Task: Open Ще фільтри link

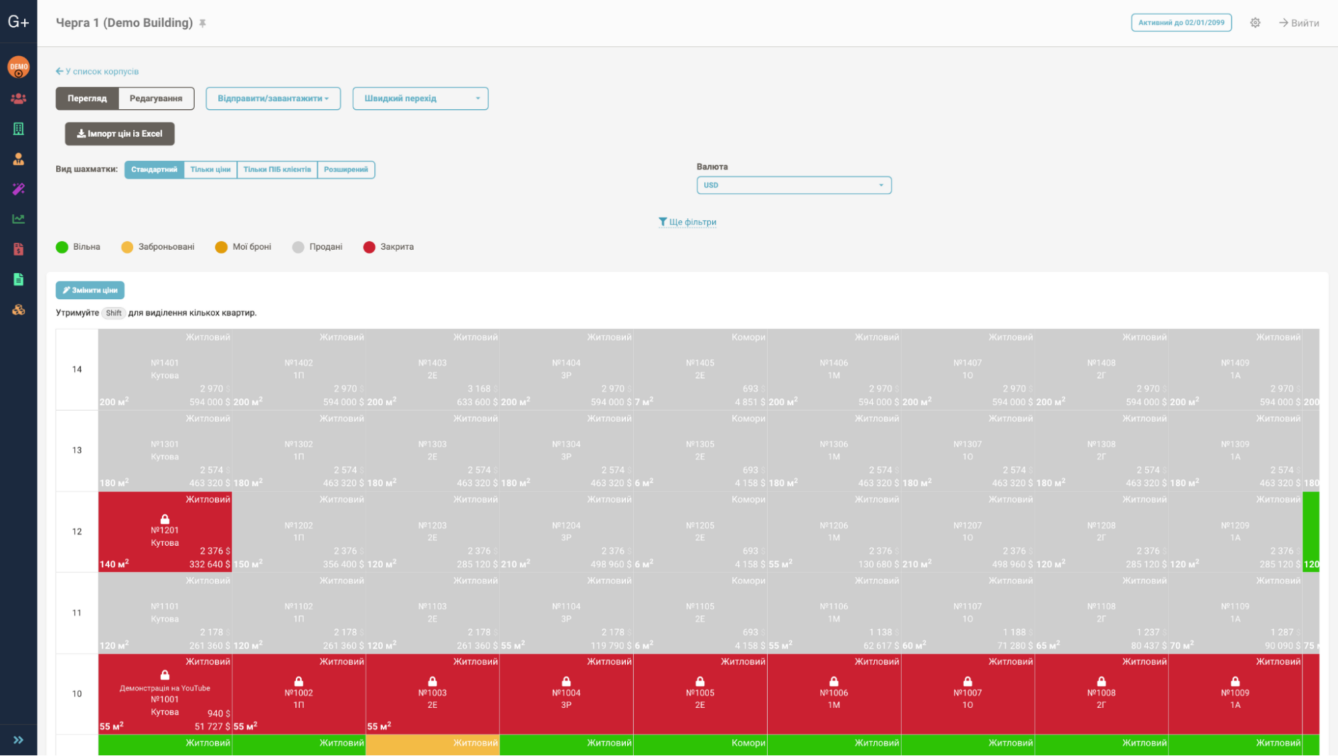Action: (x=687, y=222)
